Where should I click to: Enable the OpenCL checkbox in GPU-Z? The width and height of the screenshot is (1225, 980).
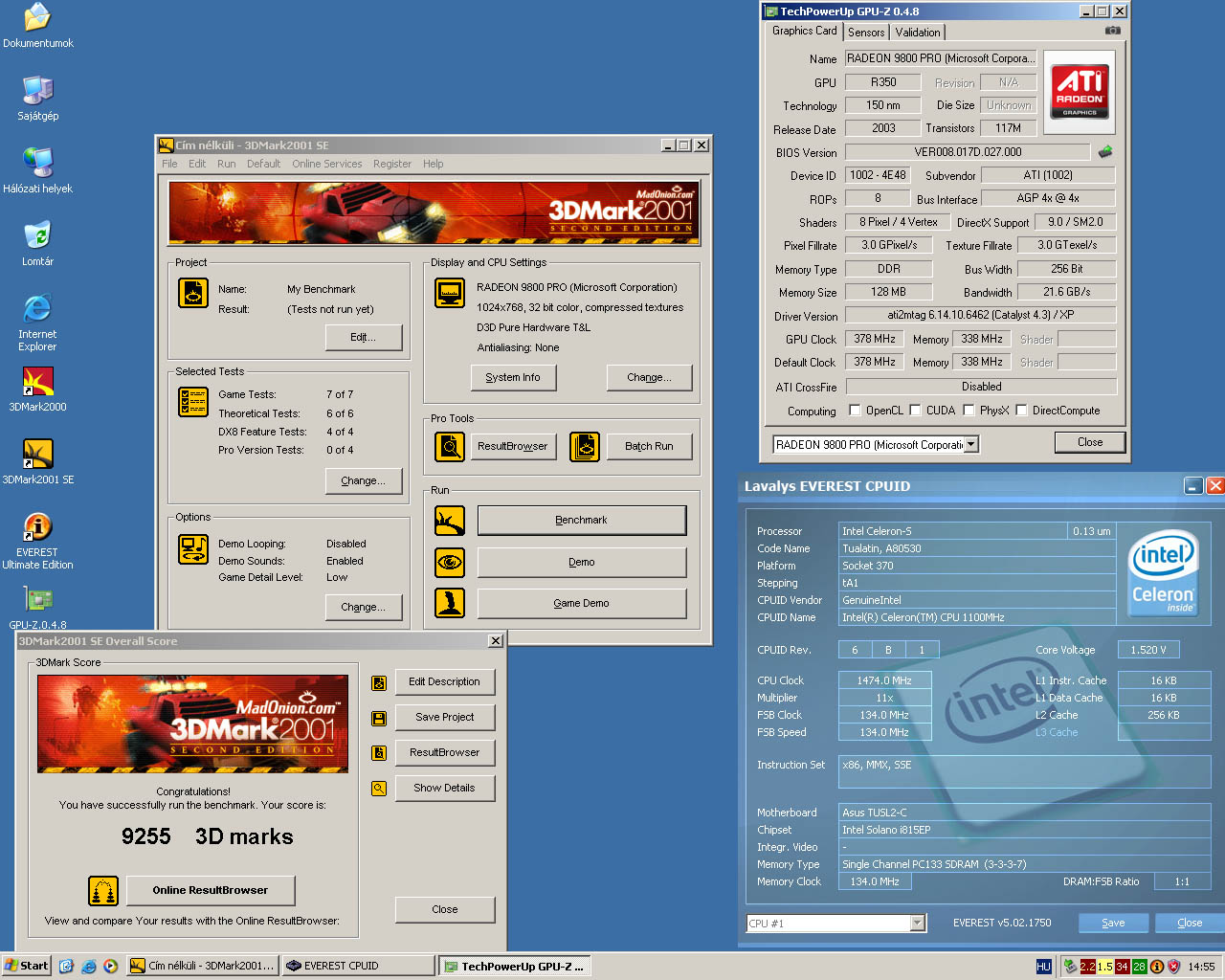pyautogui.click(x=856, y=411)
